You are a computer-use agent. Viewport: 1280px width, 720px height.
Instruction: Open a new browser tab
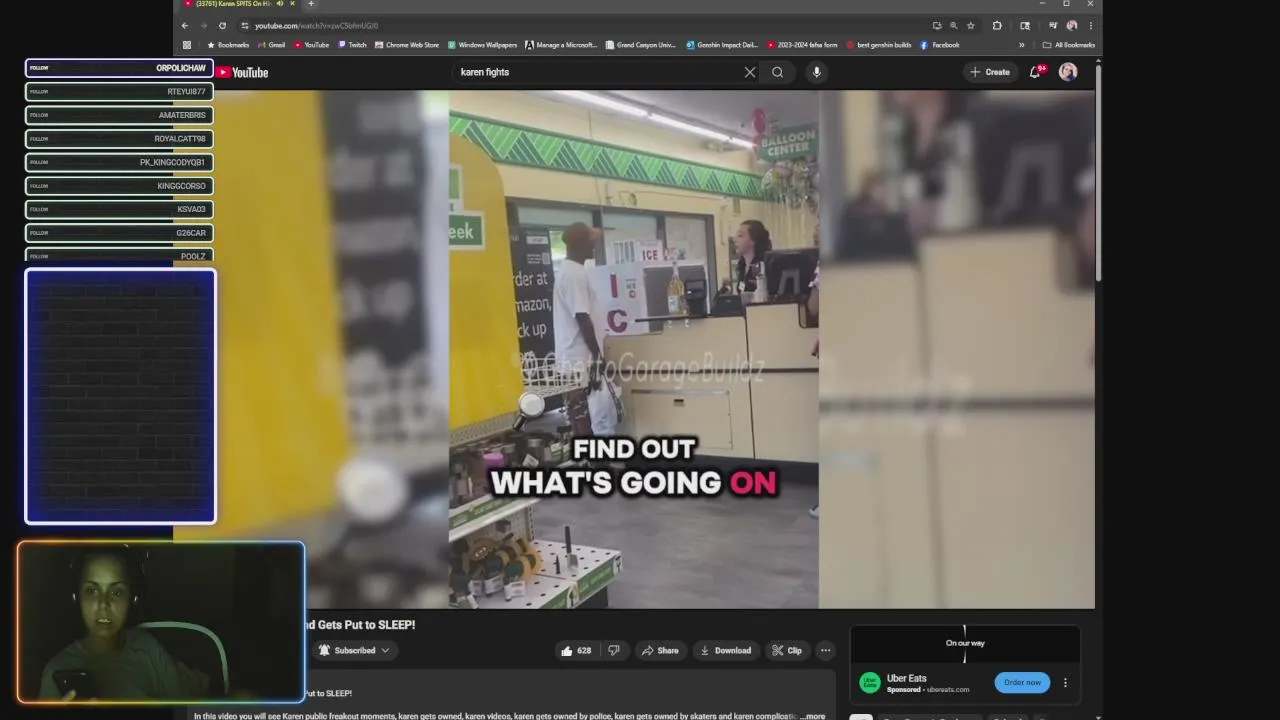311,4
